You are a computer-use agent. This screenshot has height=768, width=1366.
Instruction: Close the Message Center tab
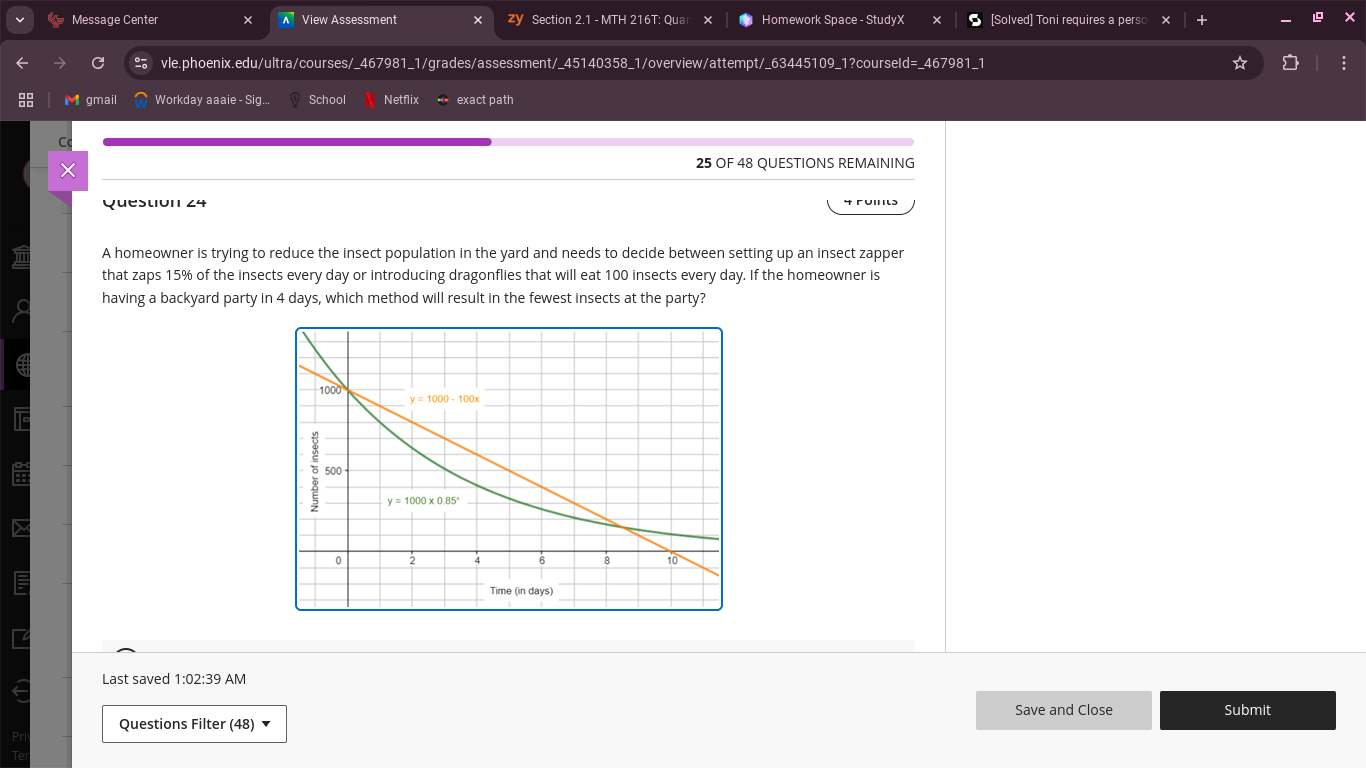point(248,20)
